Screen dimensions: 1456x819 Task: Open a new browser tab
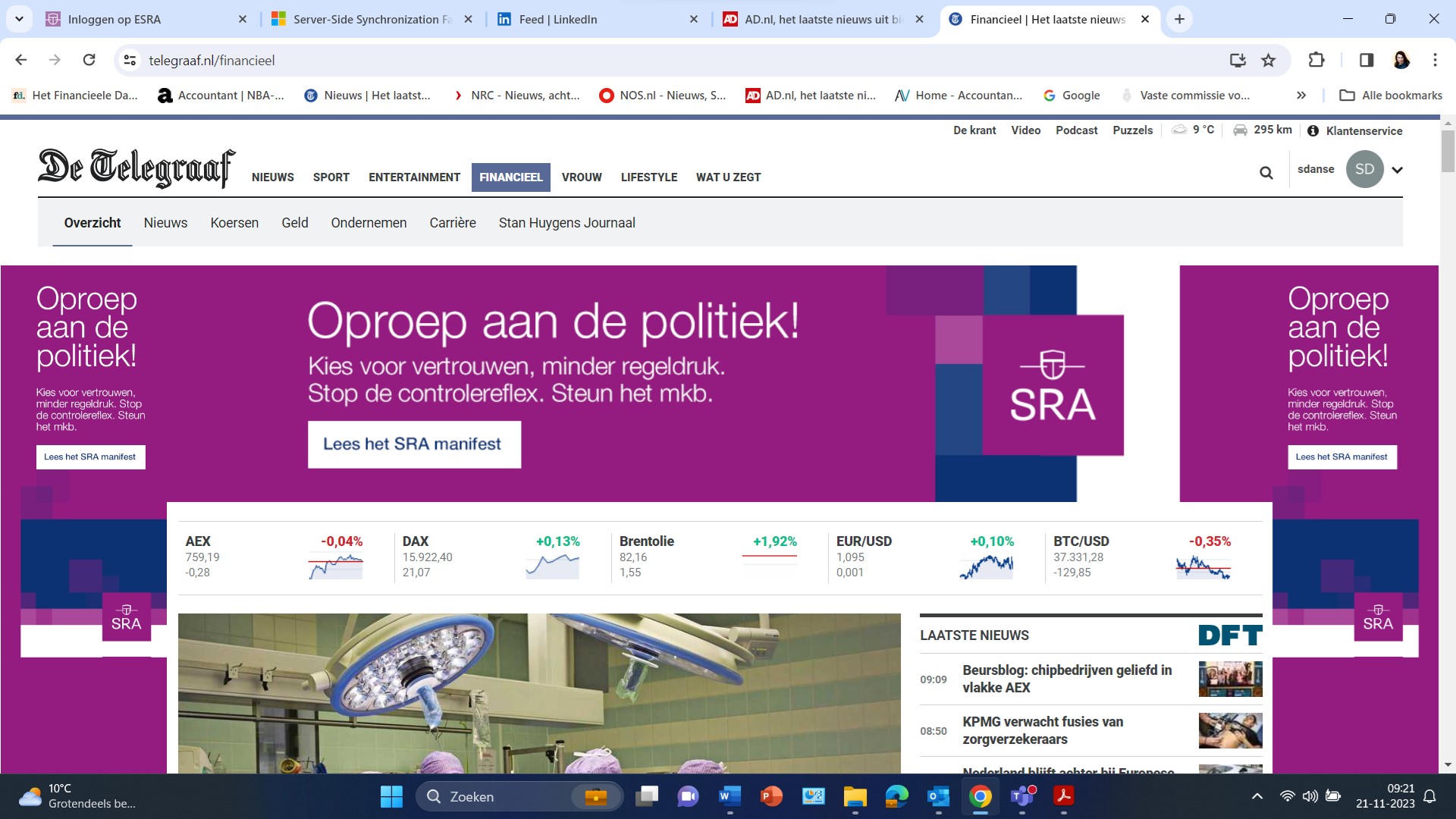pyautogui.click(x=1179, y=19)
